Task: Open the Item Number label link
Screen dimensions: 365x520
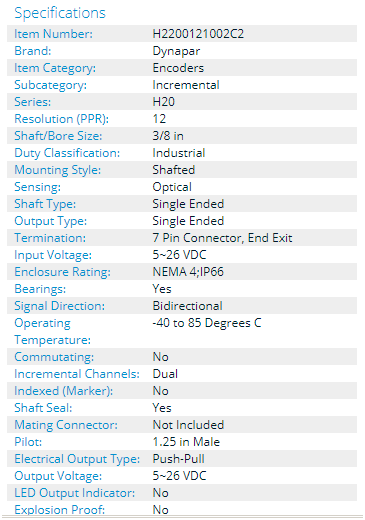Action: point(53,34)
